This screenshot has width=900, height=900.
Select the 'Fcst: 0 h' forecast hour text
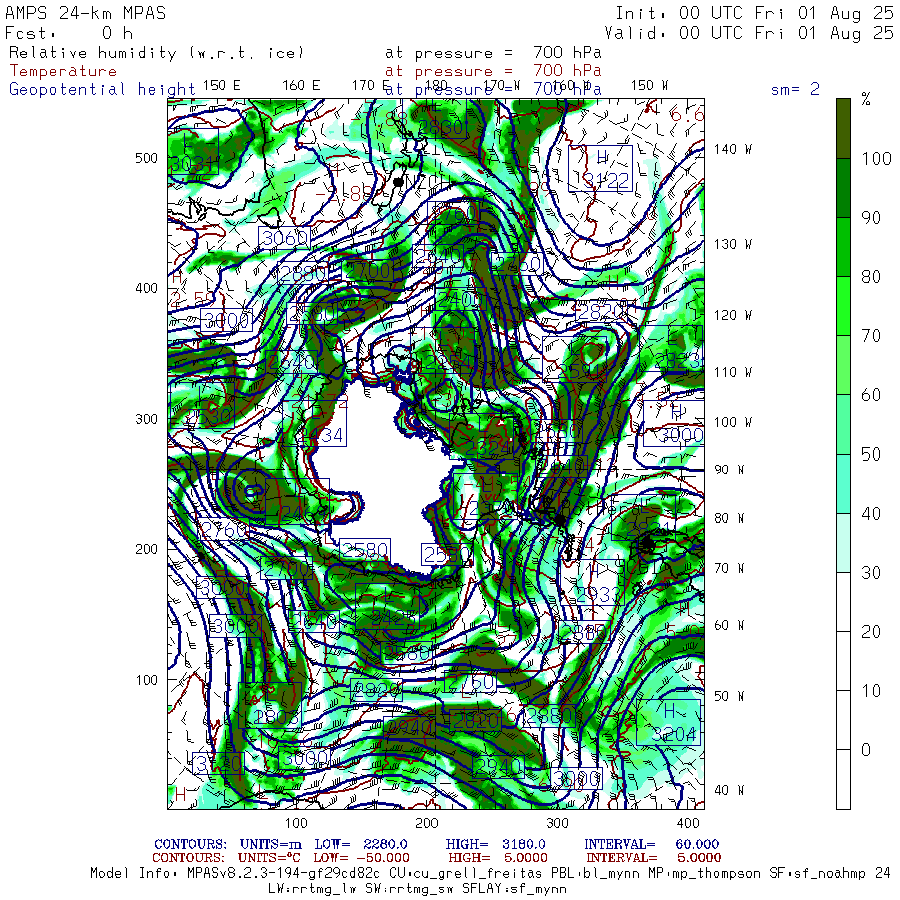(69, 33)
